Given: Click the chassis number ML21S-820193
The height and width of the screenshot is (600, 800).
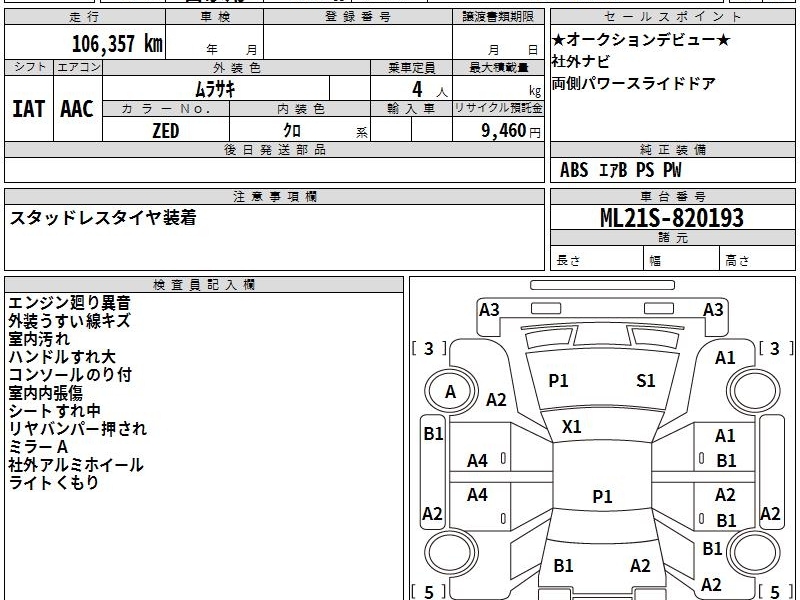Looking at the screenshot, I should [x=671, y=218].
